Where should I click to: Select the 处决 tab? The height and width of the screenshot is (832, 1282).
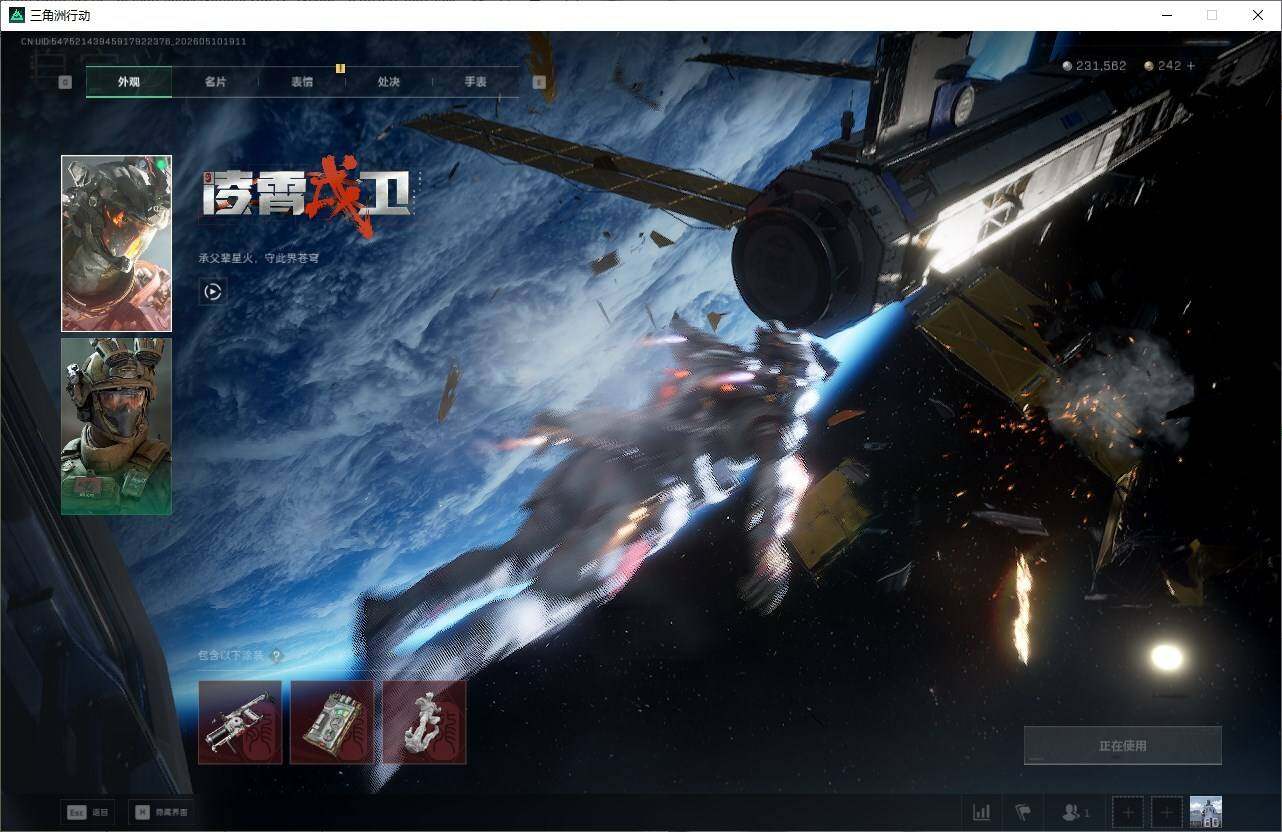click(x=389, y=82)
